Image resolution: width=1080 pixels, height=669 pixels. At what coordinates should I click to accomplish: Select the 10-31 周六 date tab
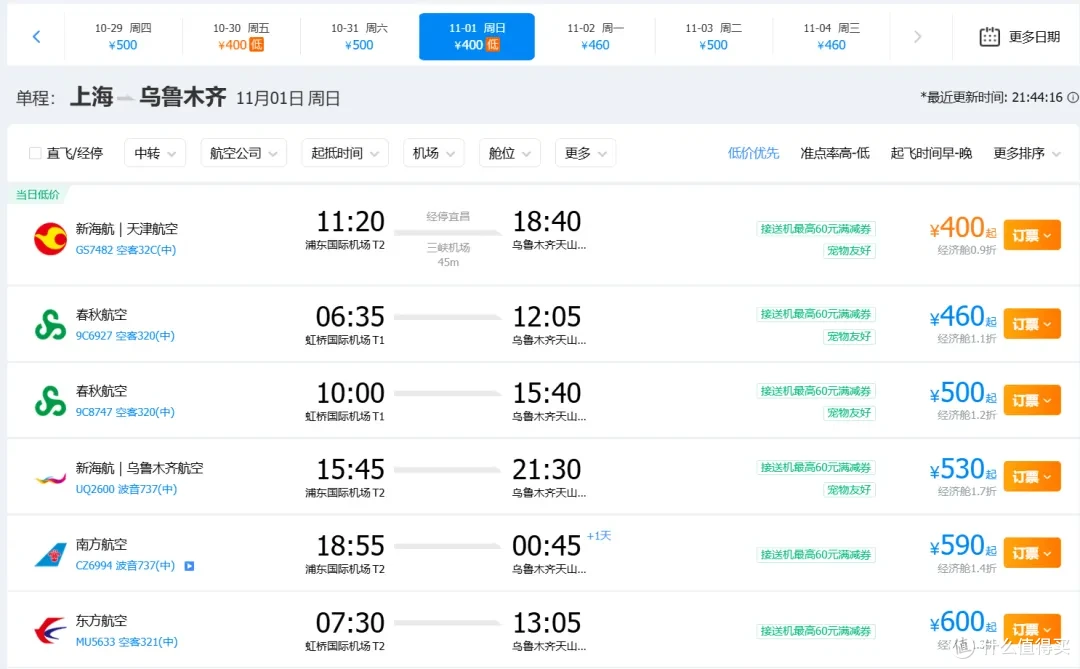(x=359, y=37)
